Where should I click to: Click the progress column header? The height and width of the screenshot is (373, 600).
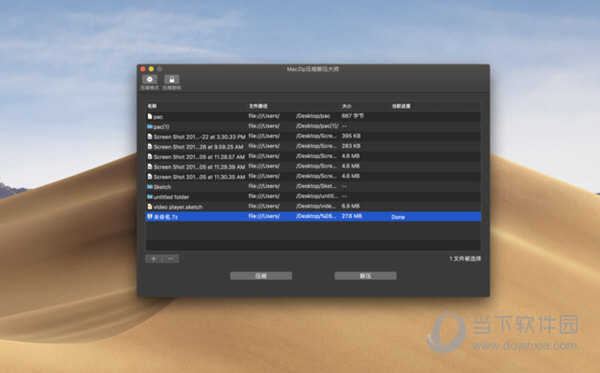[401, 106]
